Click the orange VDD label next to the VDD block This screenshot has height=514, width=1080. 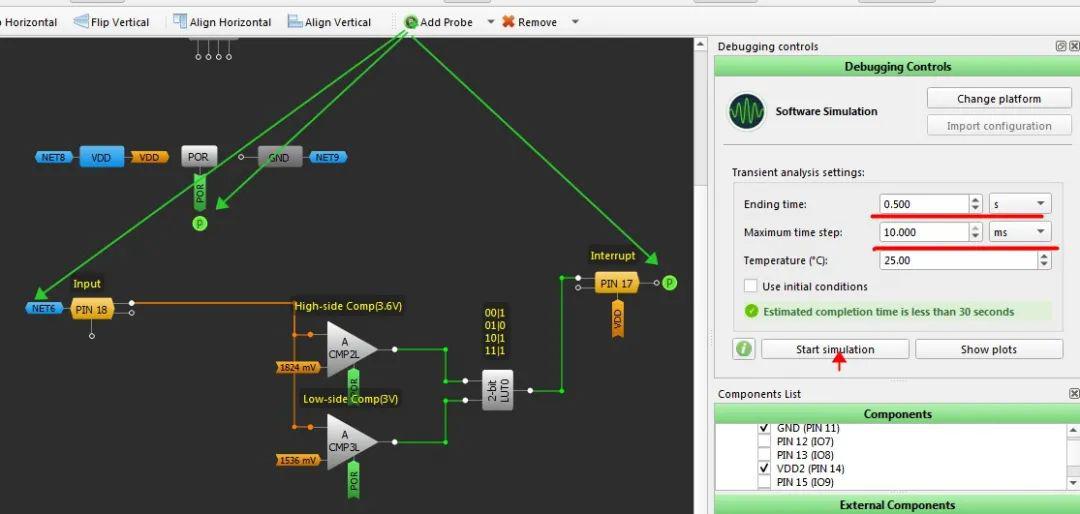pyautogui.click(x=149, y=157)
